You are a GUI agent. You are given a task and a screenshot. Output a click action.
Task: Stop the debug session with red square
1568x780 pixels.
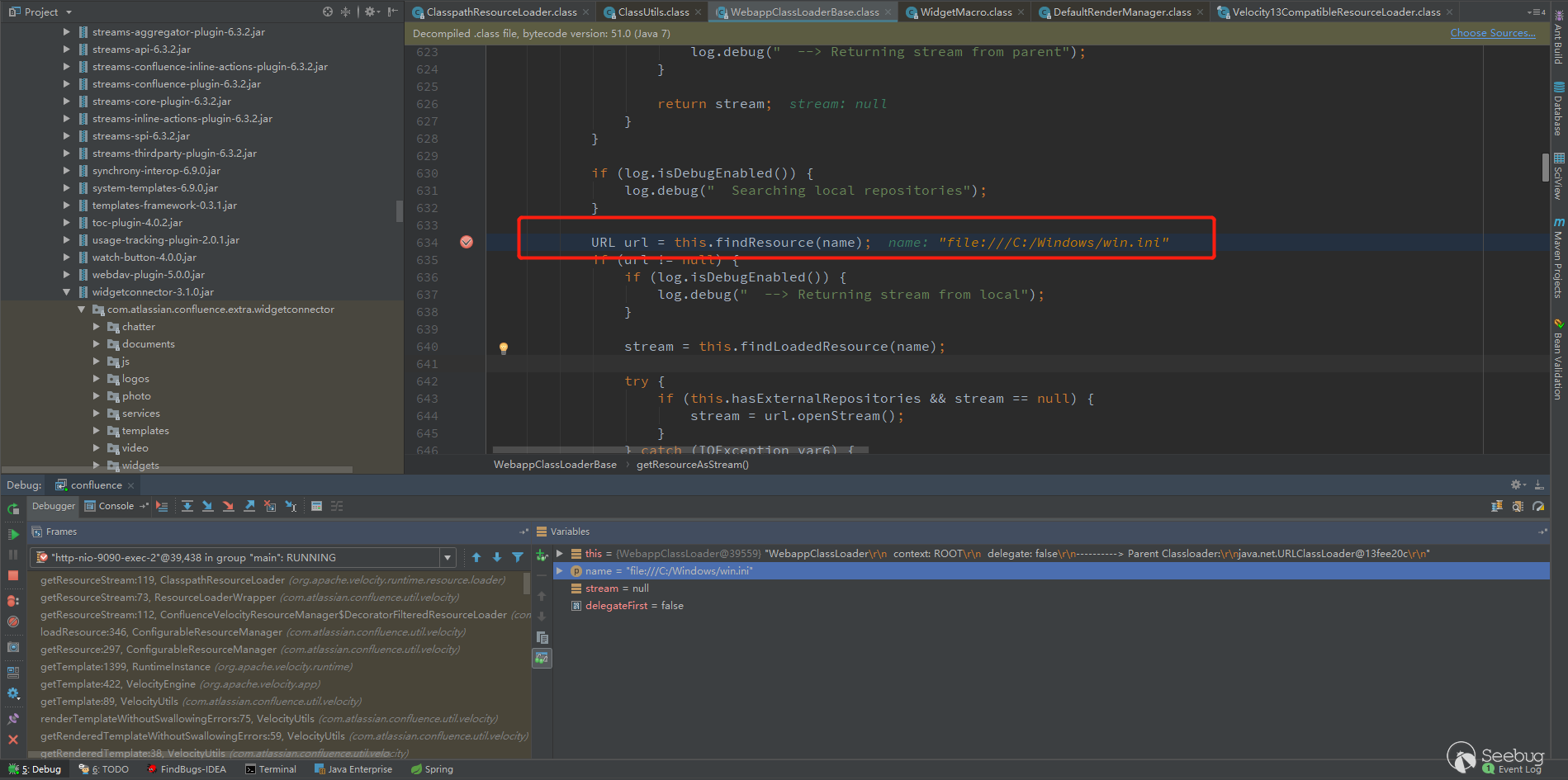pyautogui.click(x=13, y=575)
